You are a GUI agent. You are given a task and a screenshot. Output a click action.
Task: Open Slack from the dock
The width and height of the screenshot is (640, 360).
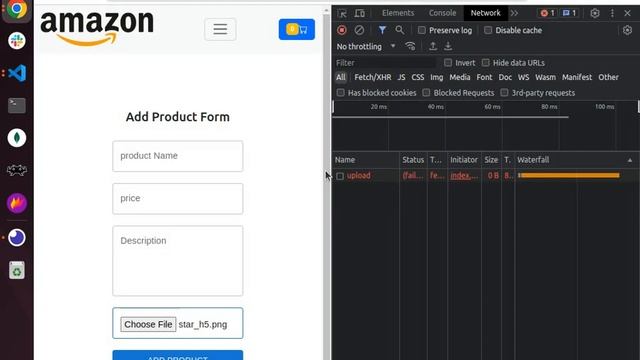pyautogui.click(x=17, y=41)
